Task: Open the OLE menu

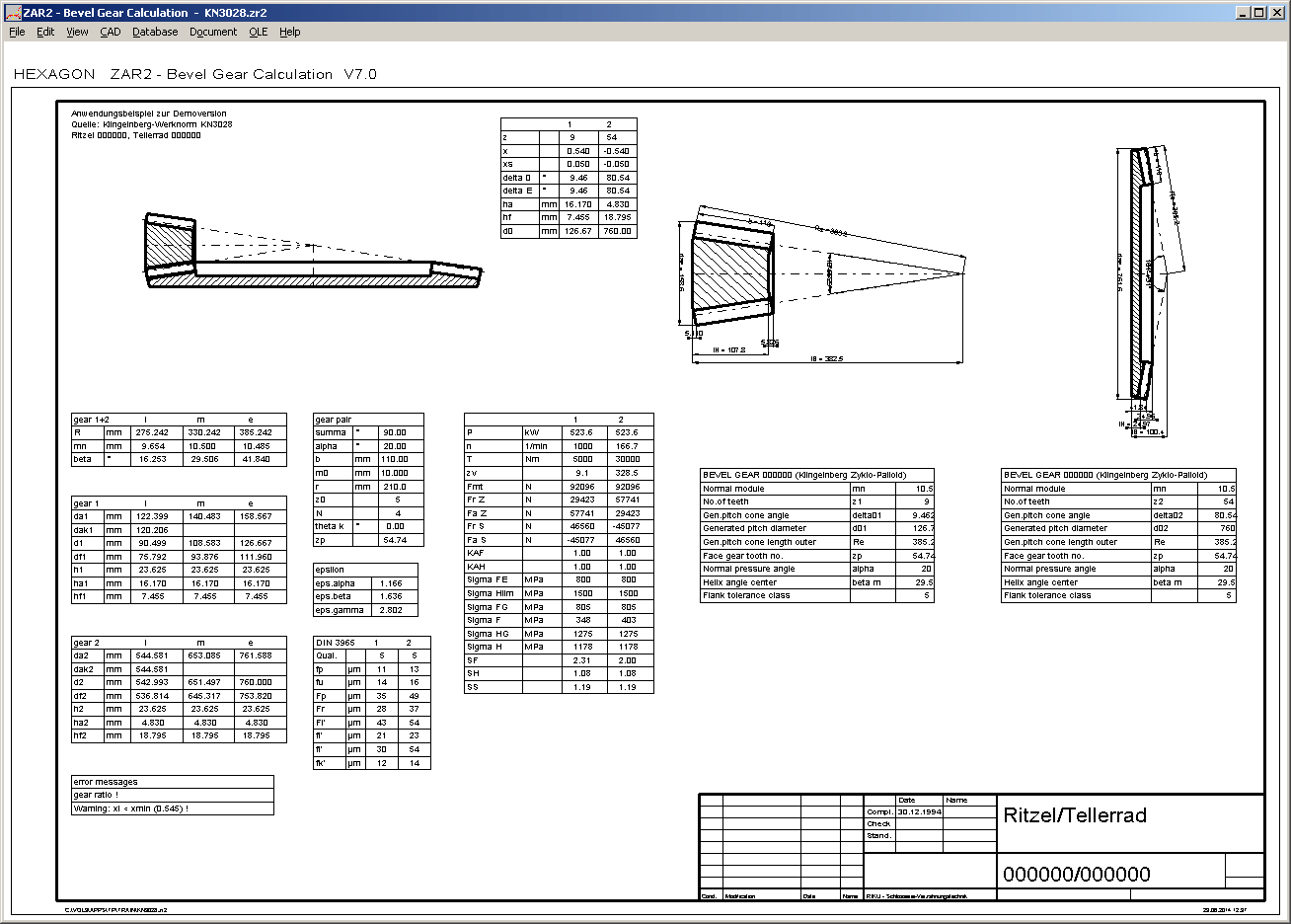Action: pyautogui.click(x=258, y=32)
